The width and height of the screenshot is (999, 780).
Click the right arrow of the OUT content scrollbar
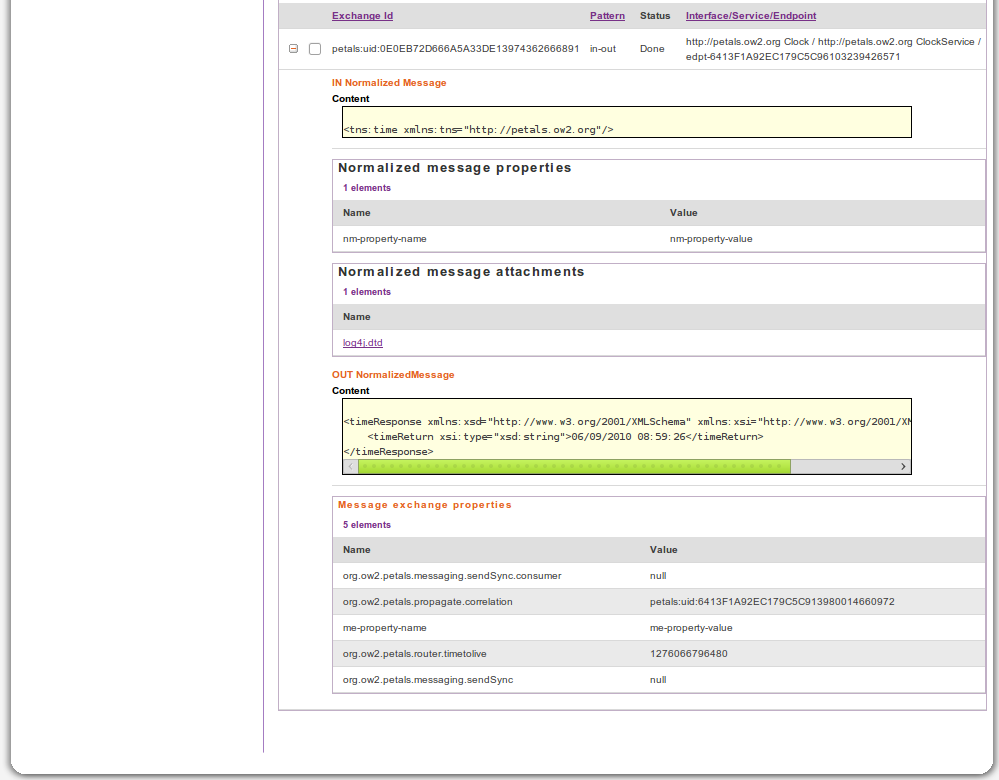[x=903, y=467]
